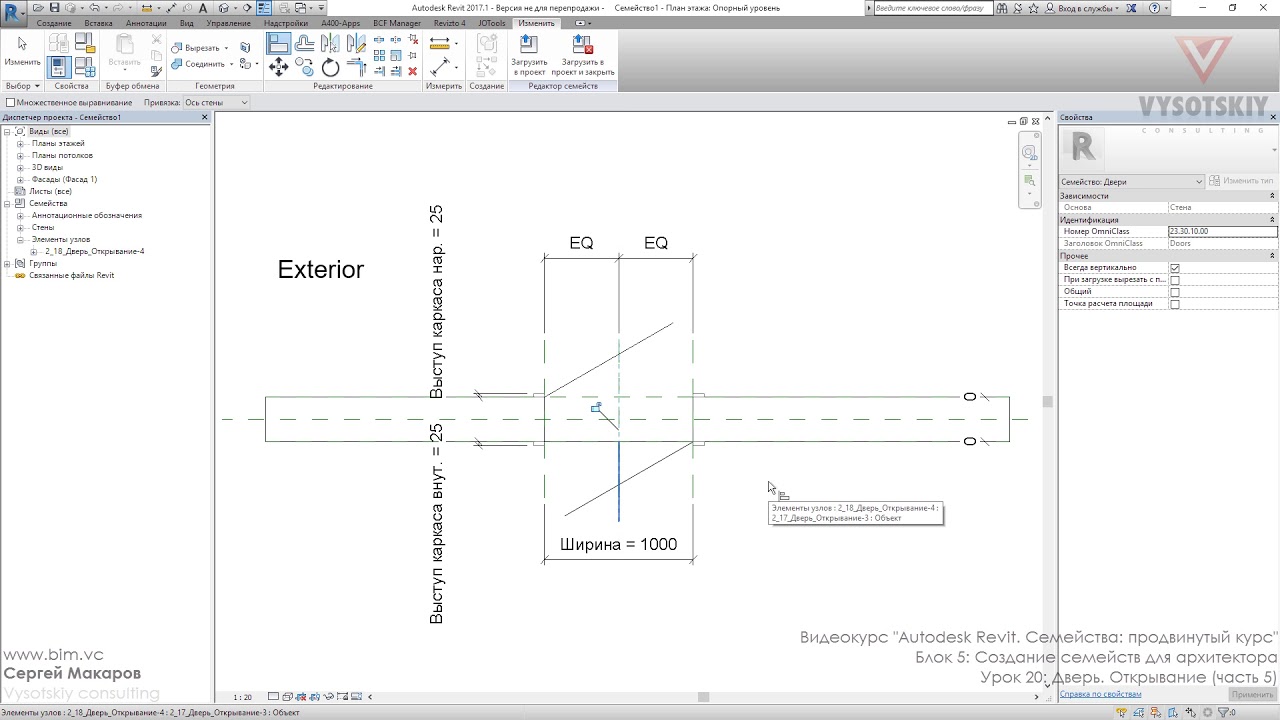1280x720 pixels.
Task: Close the Properties palette
Action: (x=1271, y=117)
